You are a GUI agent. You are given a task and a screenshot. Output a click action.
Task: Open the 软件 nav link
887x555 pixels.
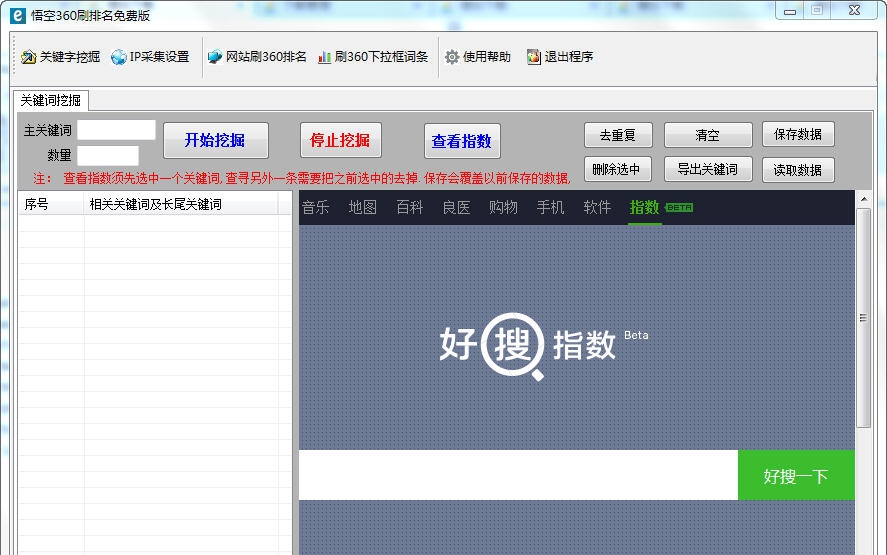(597, 208)
